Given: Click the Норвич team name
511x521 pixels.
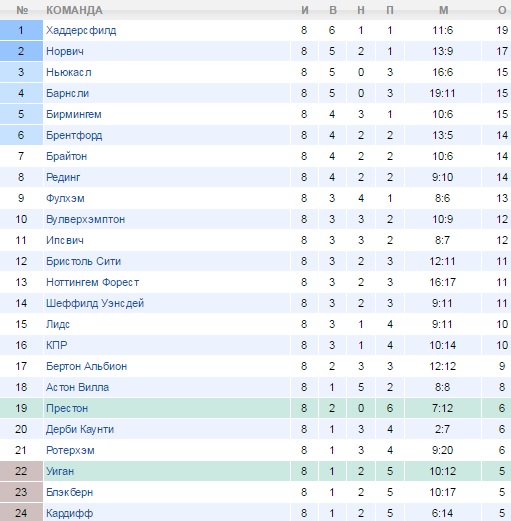Looking at the screenshot, I should coord(65,51).
